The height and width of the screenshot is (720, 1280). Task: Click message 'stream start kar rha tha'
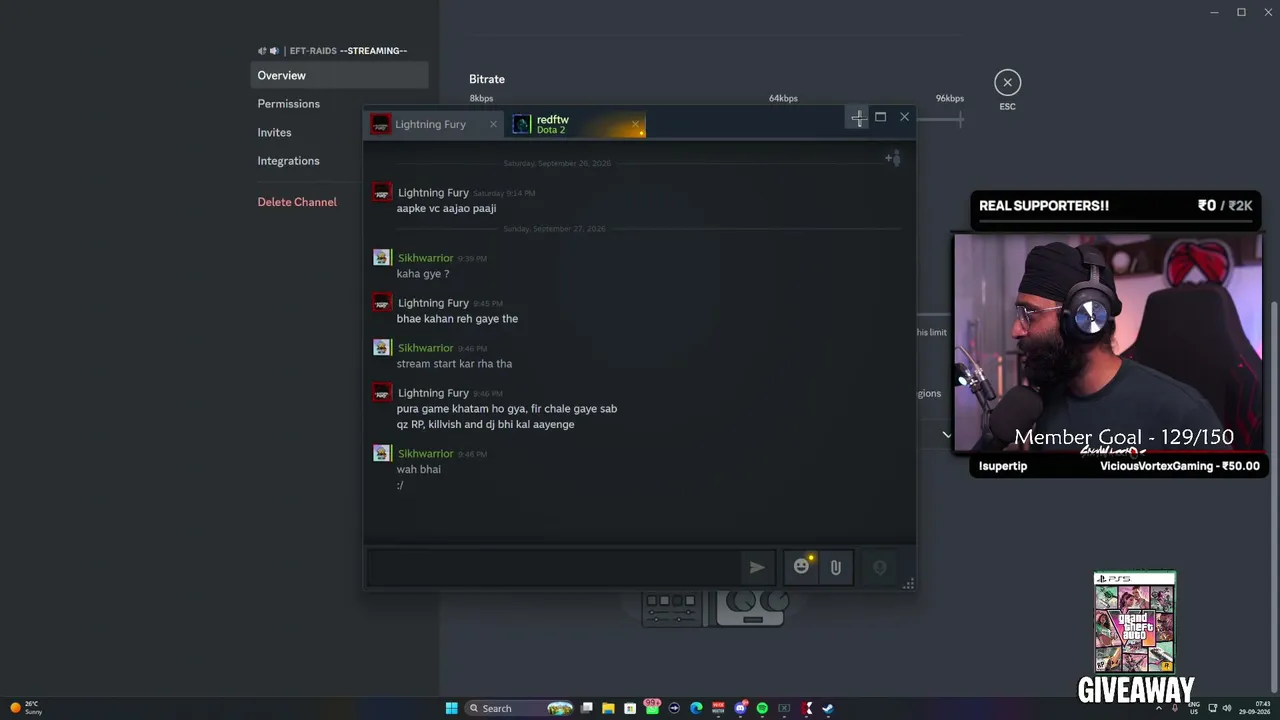tap(454, 364)
